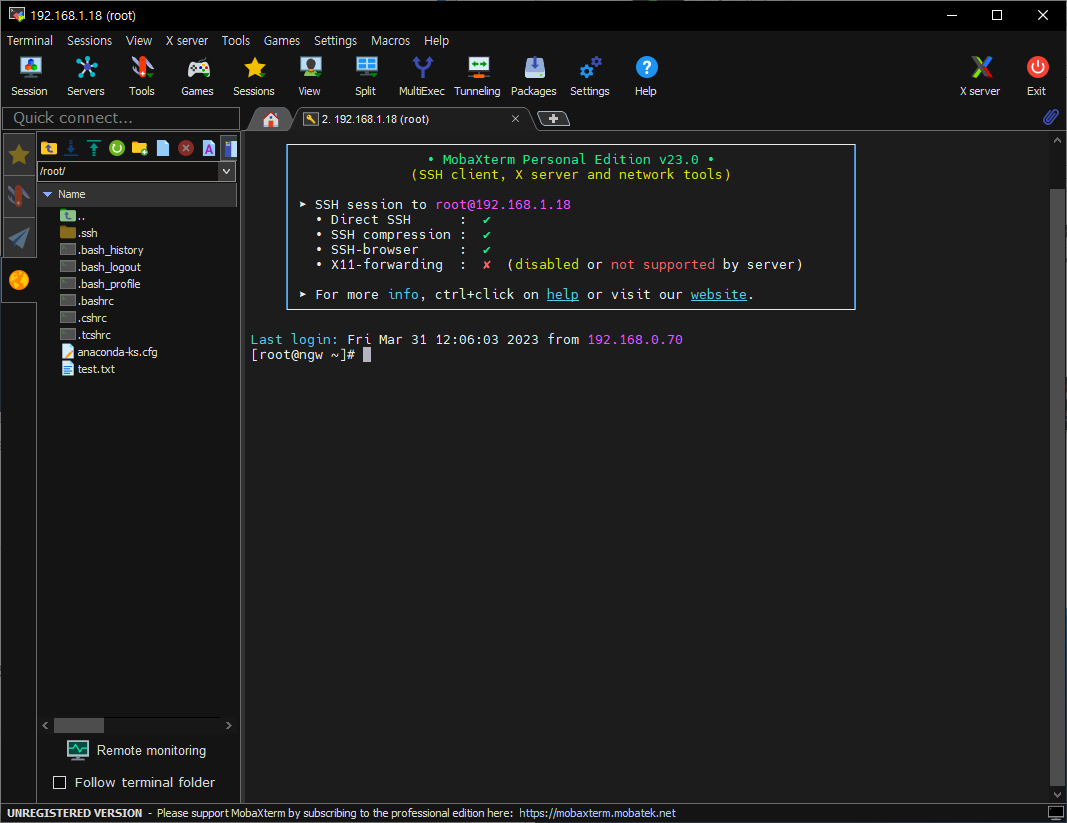Open the Tools sidebar tab

(x=19, y=196)
